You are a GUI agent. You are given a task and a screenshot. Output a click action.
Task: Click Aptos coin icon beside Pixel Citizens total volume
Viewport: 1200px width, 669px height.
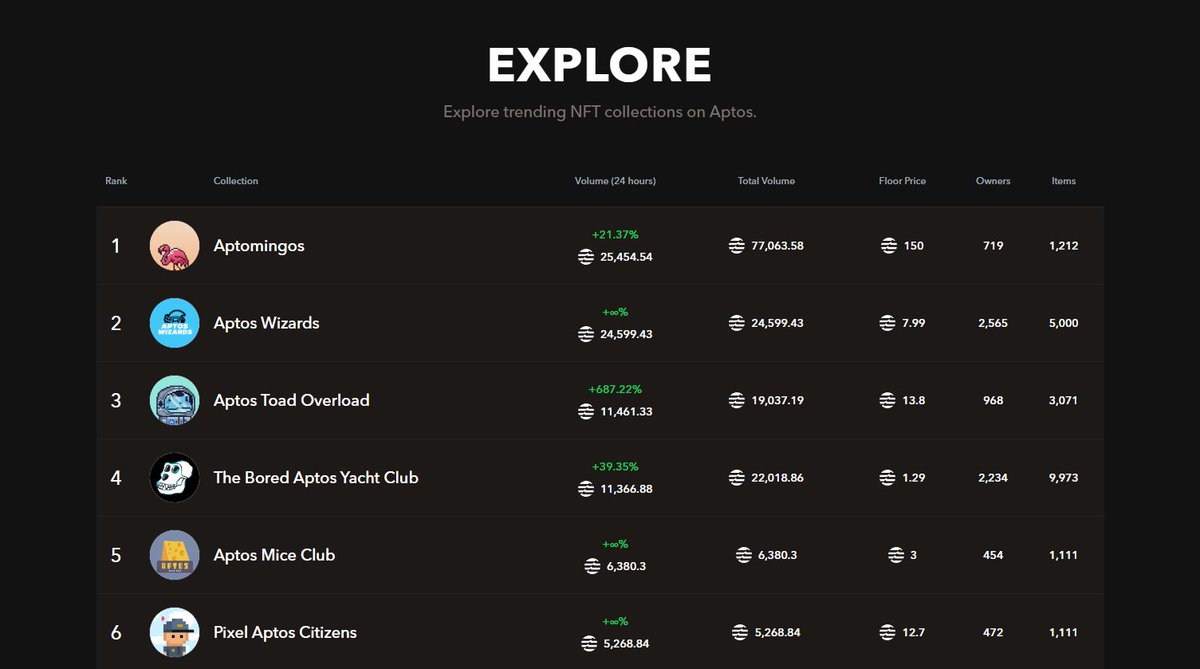coord(740,632)
